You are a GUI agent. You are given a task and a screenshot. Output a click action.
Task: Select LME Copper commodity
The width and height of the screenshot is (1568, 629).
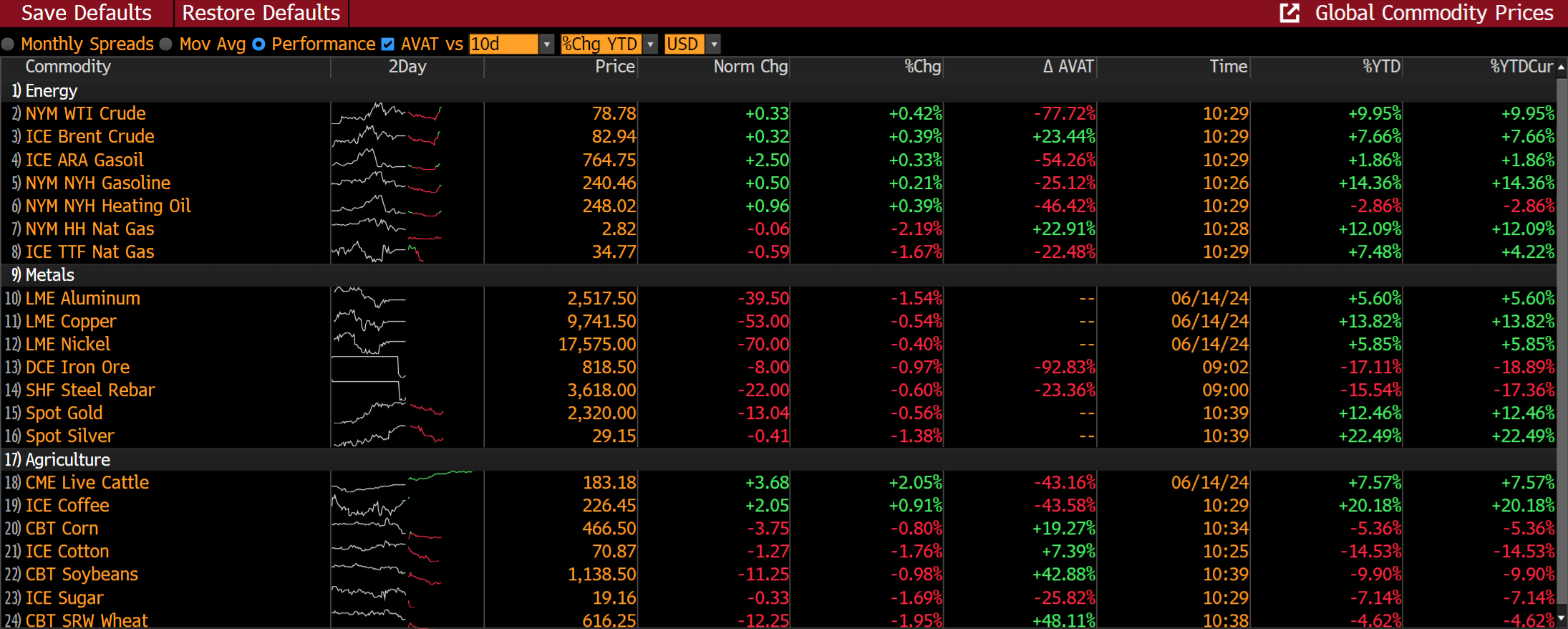pyautogui.click(x=71, y=321)
